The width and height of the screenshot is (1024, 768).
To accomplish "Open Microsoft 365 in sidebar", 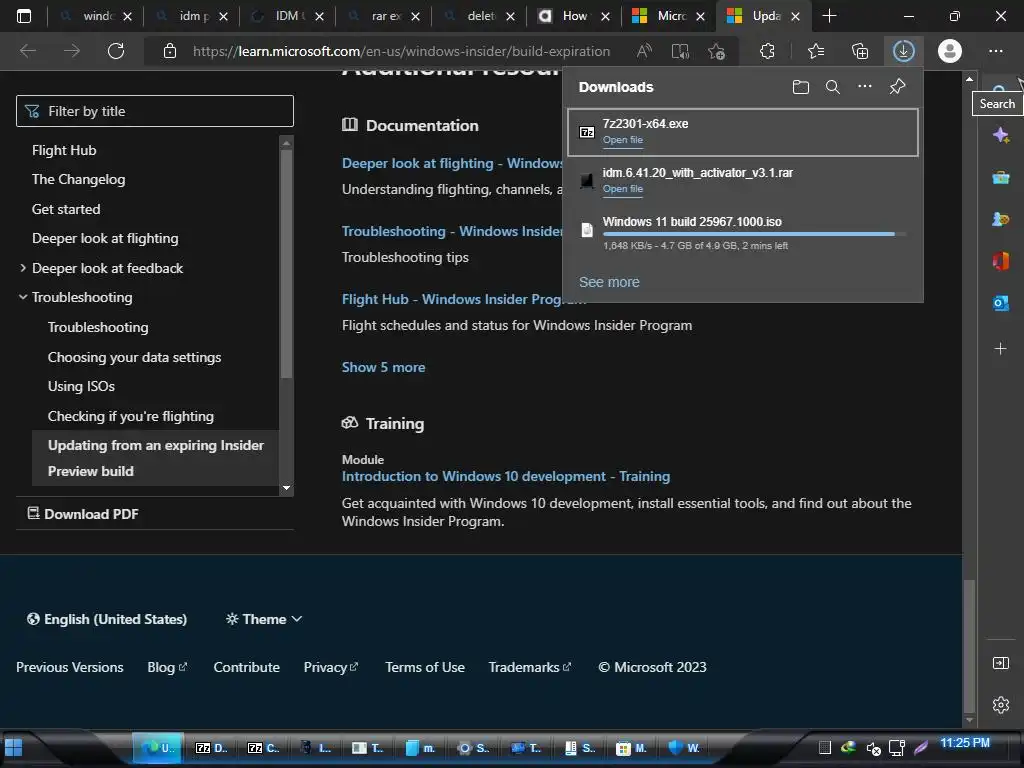I will [1000, 261].
